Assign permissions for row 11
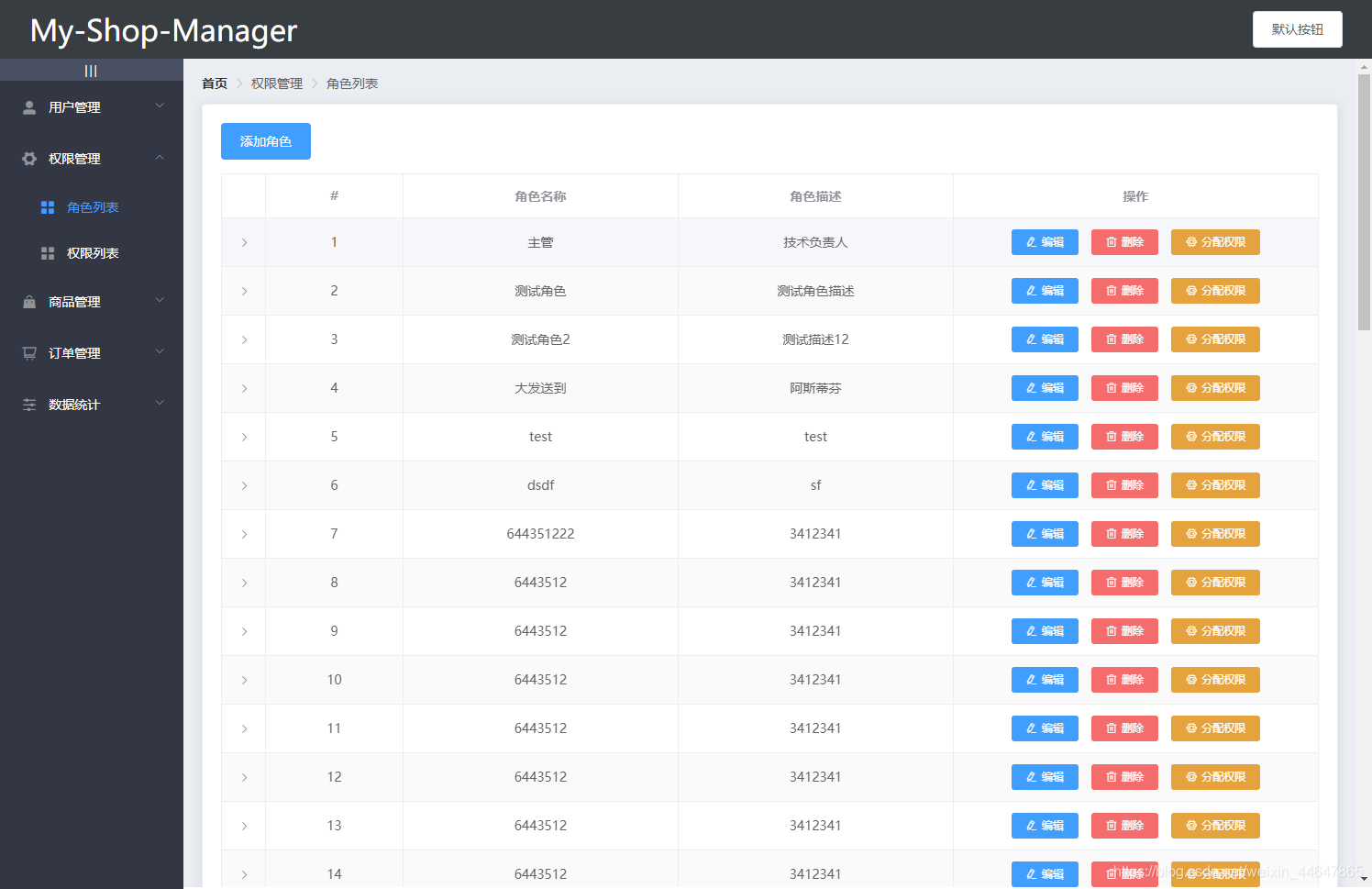 pos(1215,728)
